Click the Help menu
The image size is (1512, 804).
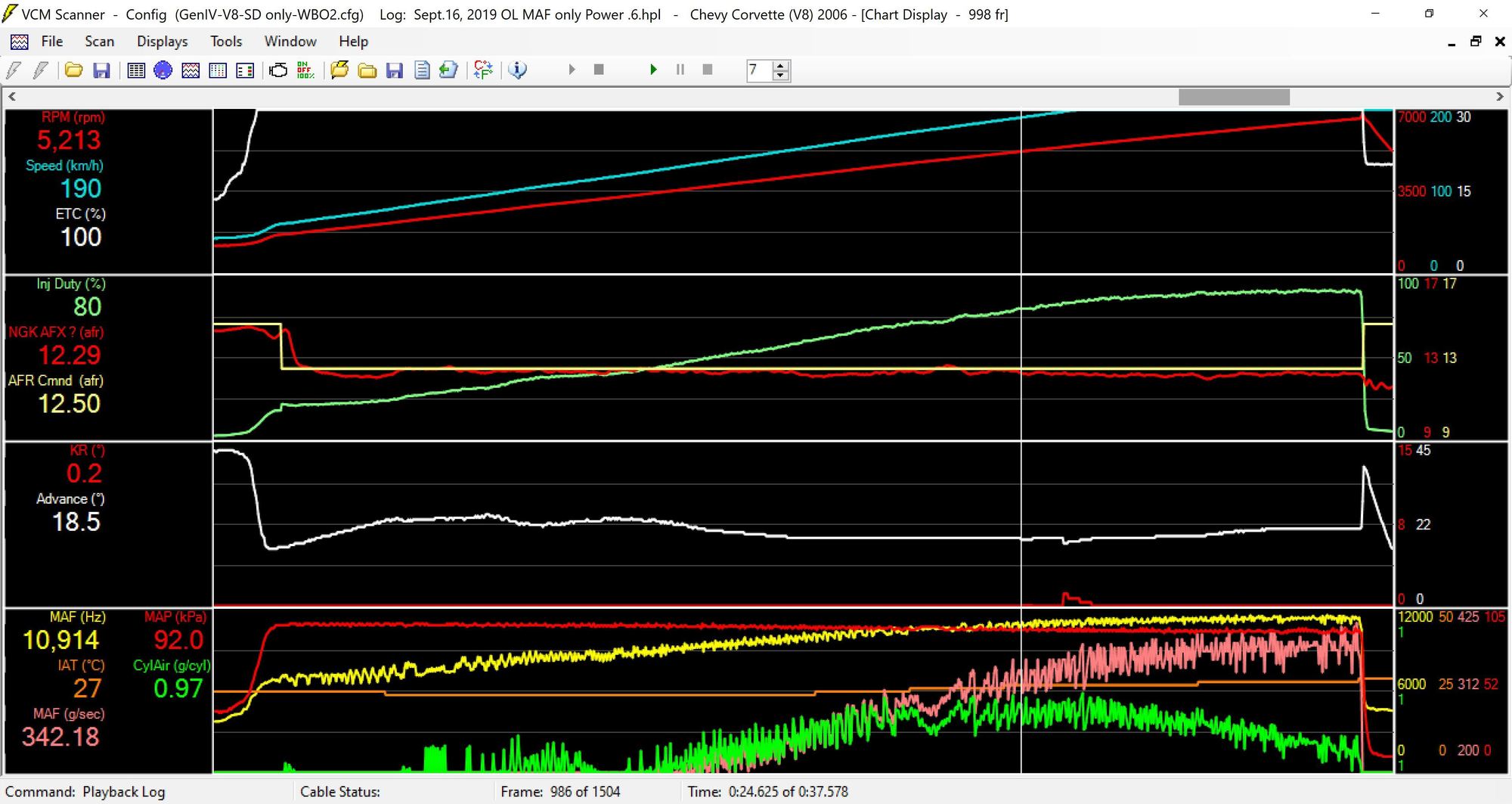[x=353, y=42]
